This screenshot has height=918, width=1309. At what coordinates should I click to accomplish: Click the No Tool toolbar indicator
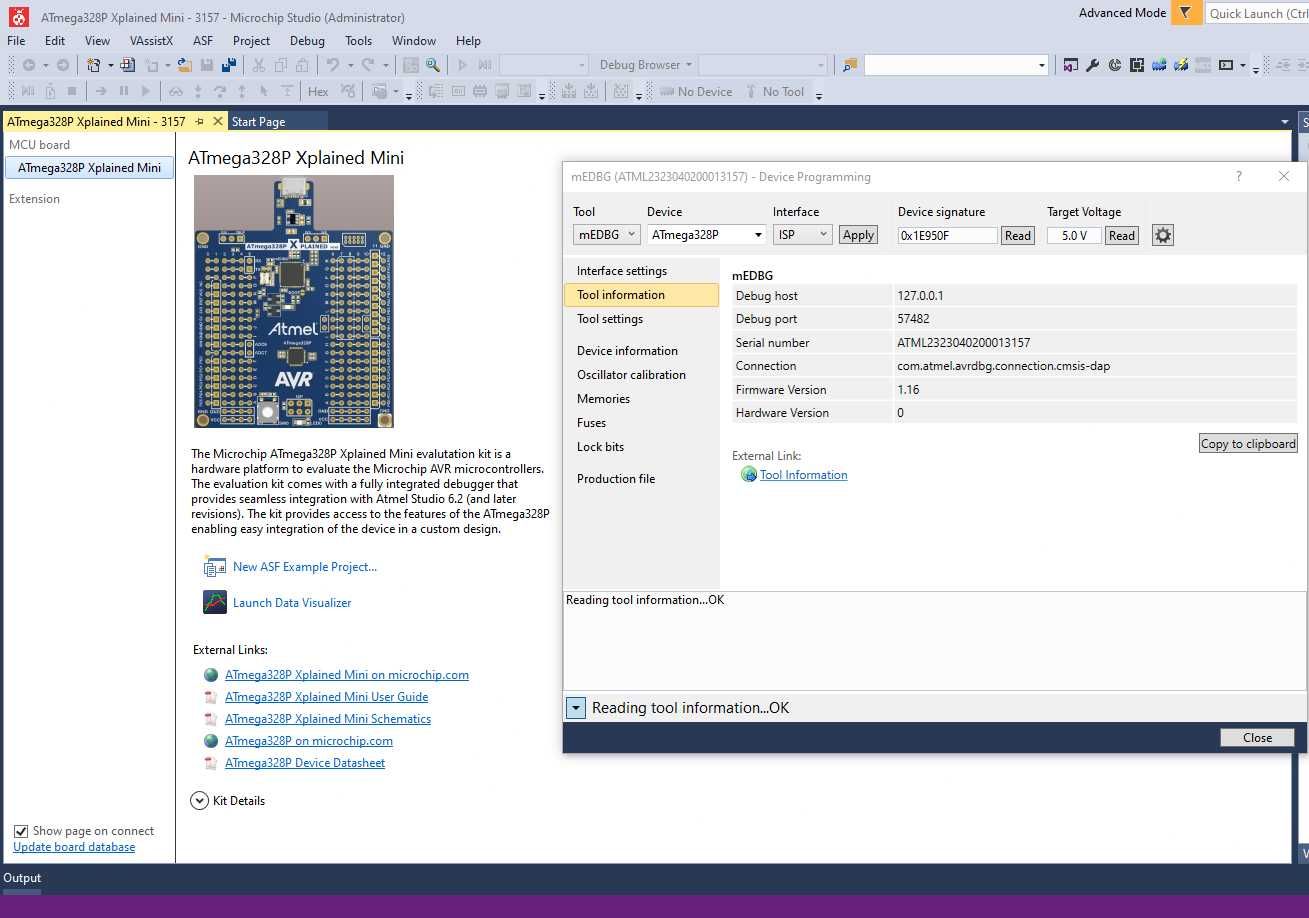(x=775, y=92)
